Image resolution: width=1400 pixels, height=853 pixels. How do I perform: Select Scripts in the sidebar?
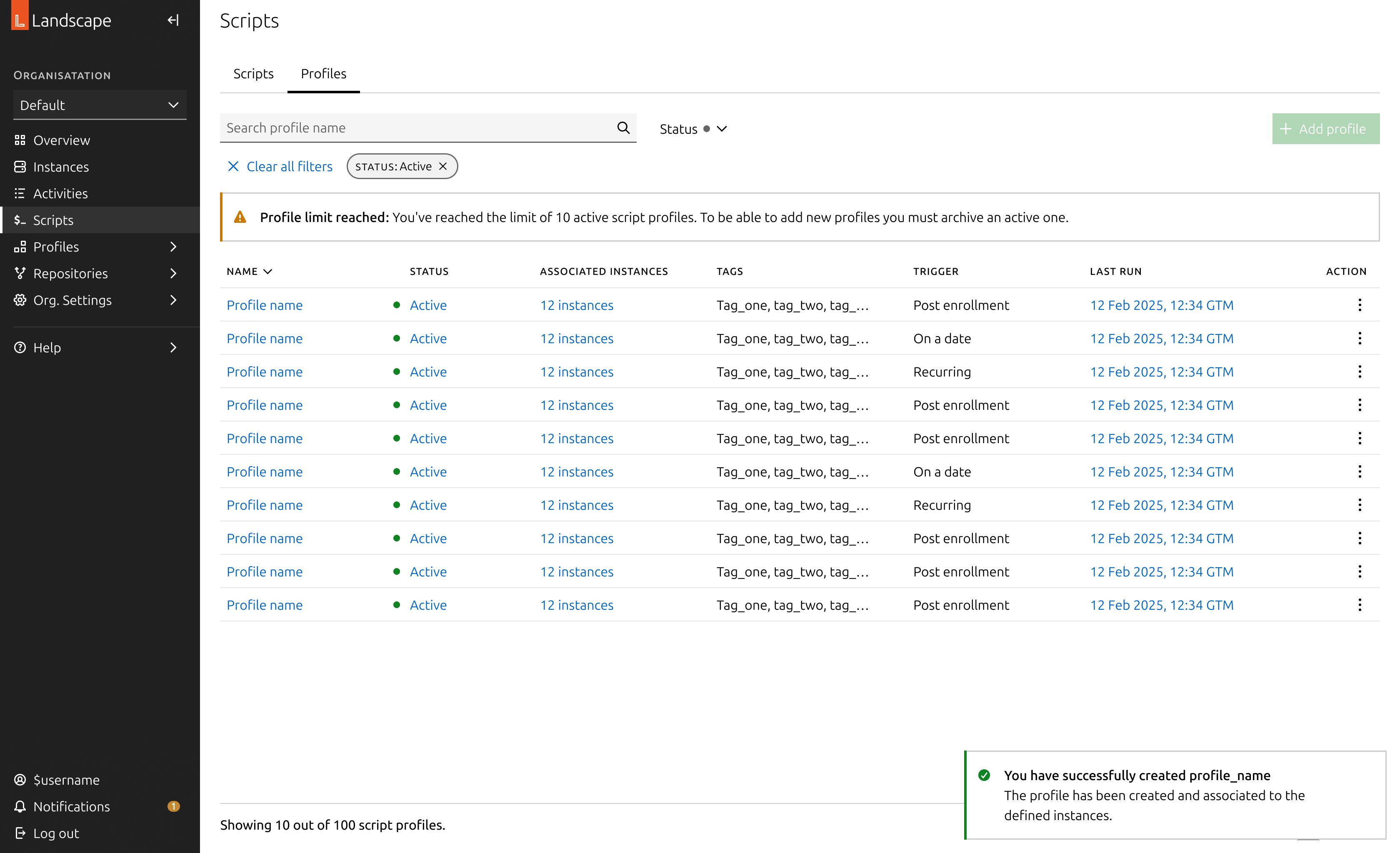pos(100,220)
